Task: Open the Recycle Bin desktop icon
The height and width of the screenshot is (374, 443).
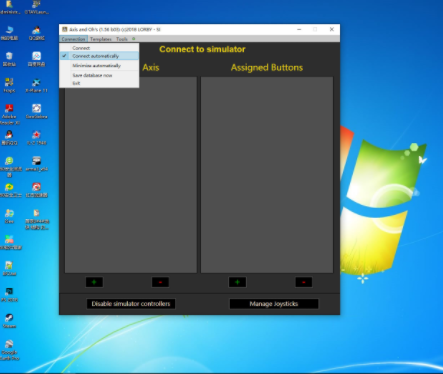Action: pyautogui.click(x=9, y=59)
